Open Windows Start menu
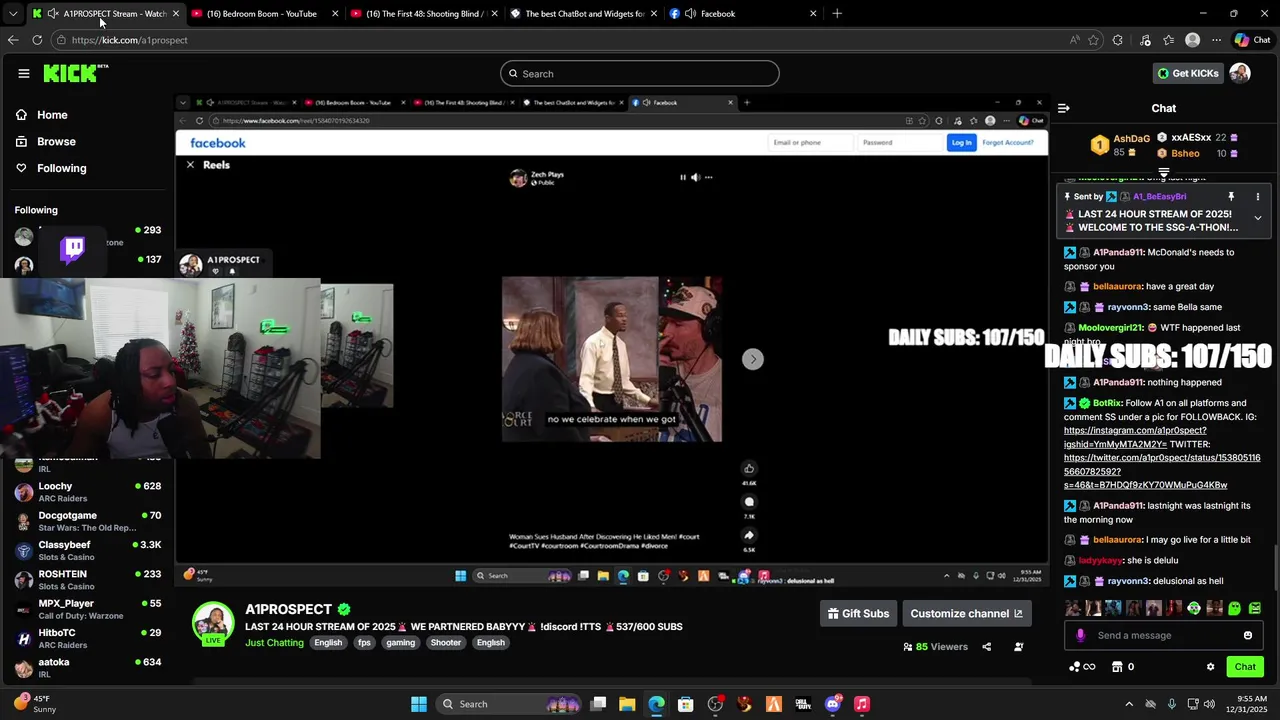The image size is (1280, 720). click(x=419, y=704)
